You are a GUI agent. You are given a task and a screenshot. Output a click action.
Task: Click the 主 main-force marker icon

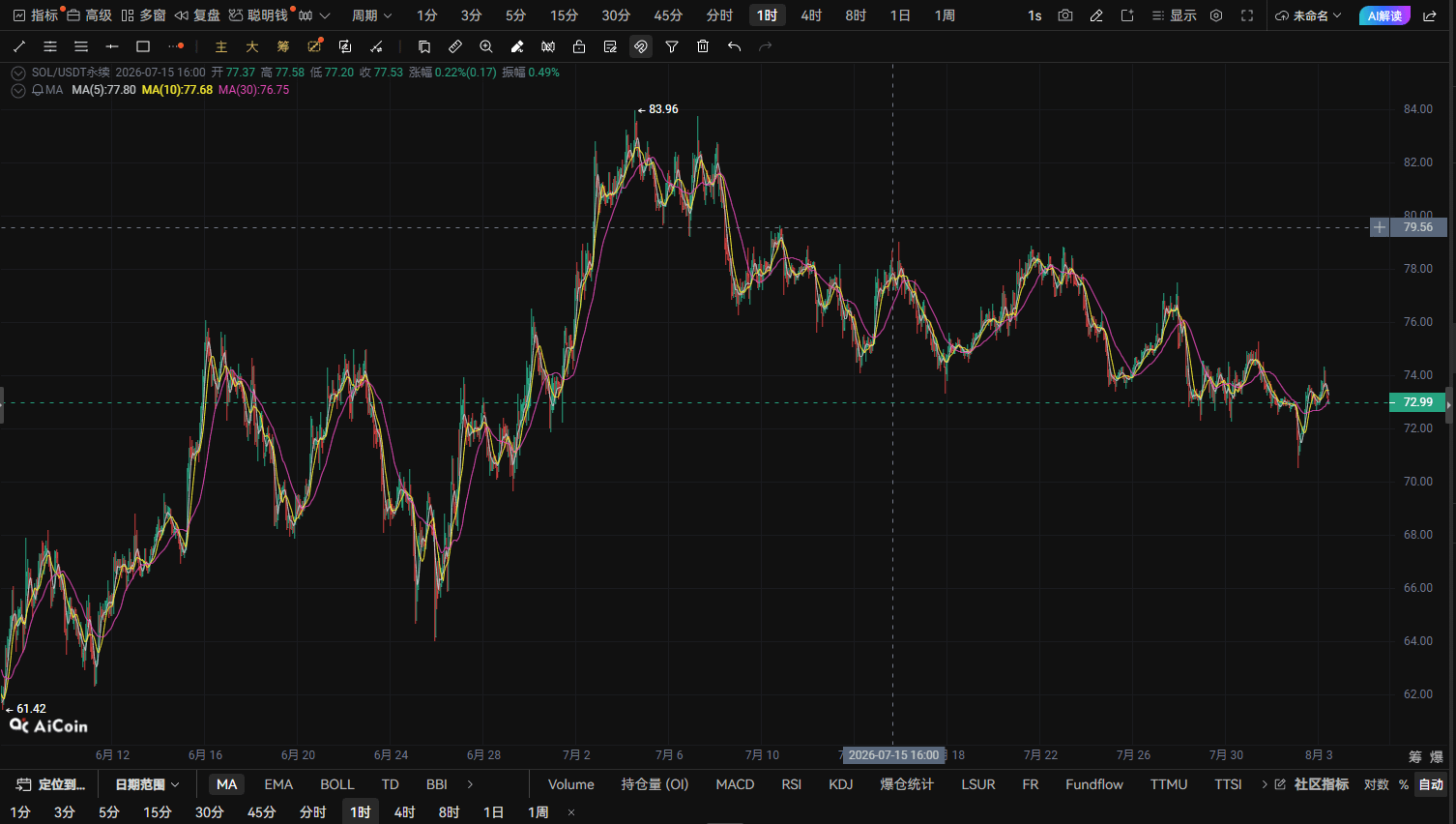[x=221, y=46]
